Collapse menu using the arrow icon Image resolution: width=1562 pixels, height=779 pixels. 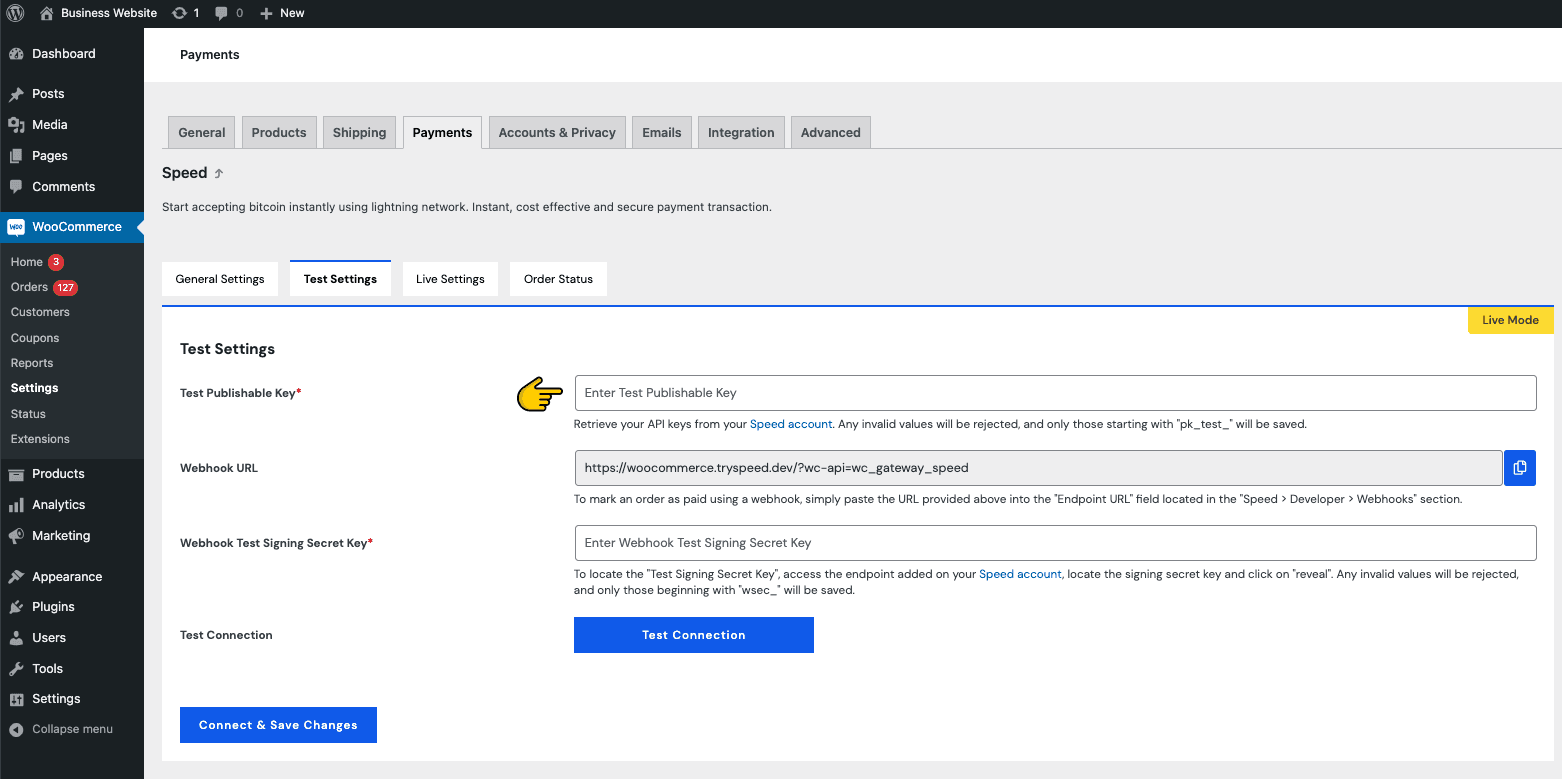16,729
